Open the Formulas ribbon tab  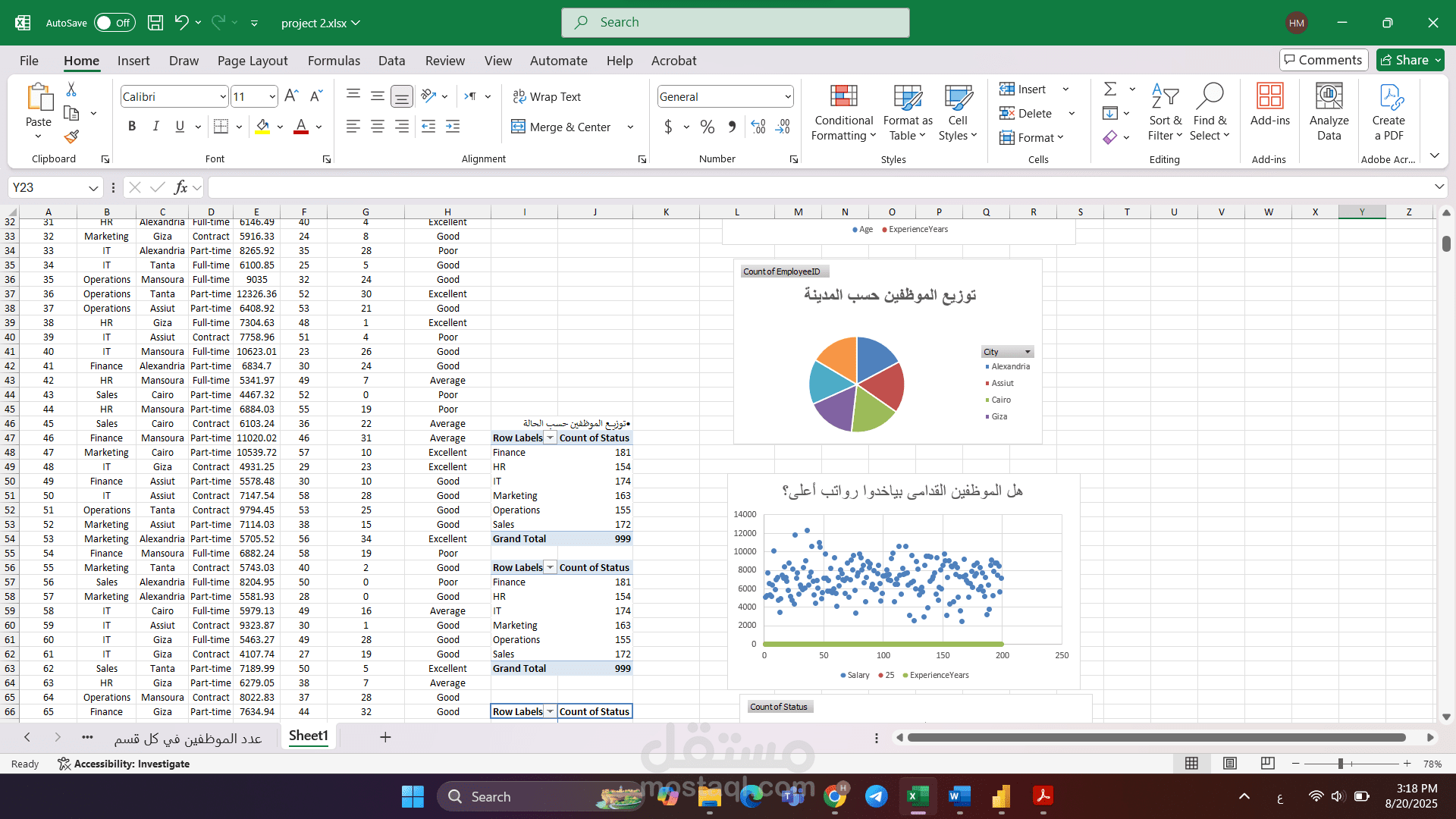pos(334,61)
